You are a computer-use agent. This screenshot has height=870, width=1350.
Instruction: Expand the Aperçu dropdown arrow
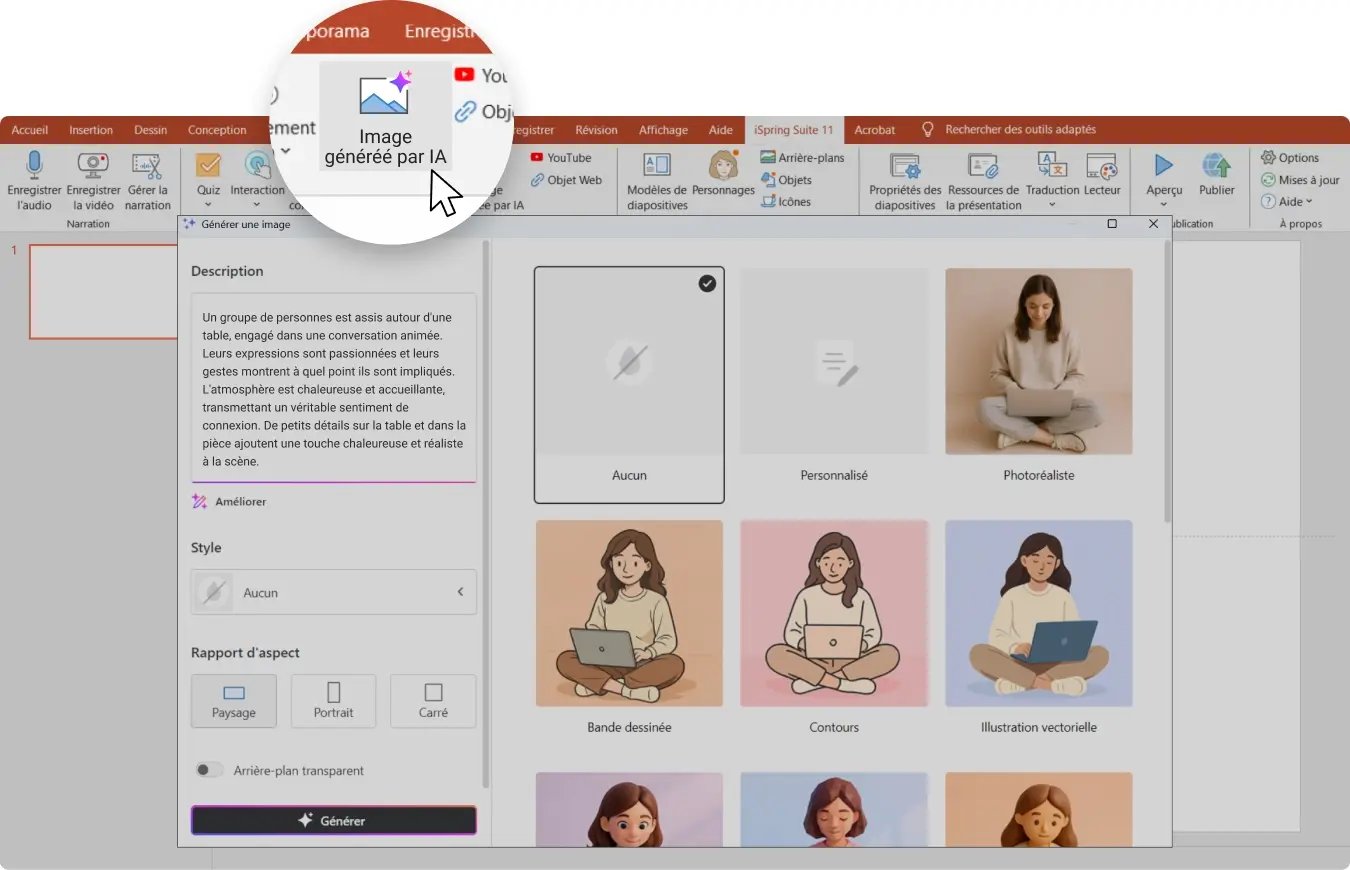[1163, 205]
